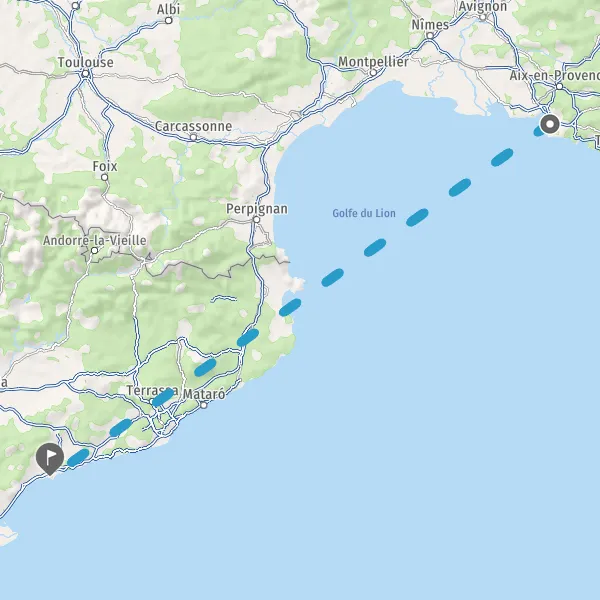Click the Golfe du Lion label

pyautogui.click(x=364, y=213)
